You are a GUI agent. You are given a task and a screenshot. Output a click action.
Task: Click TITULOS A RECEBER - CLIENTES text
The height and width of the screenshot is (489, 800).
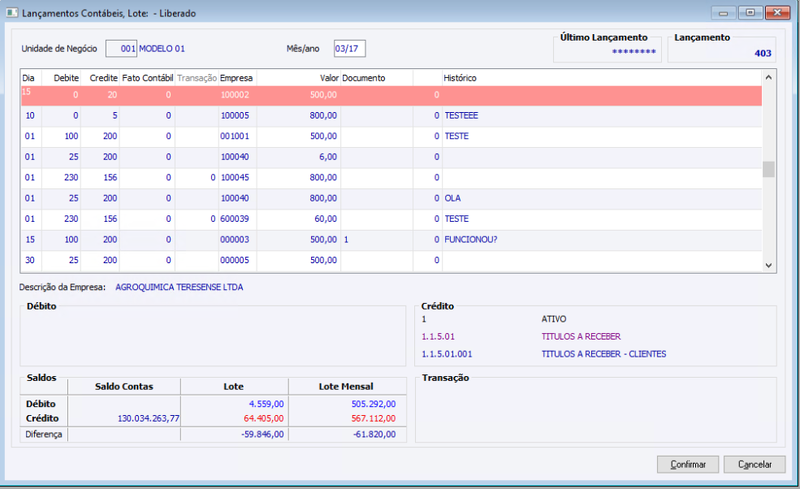[x=604, y=354]
